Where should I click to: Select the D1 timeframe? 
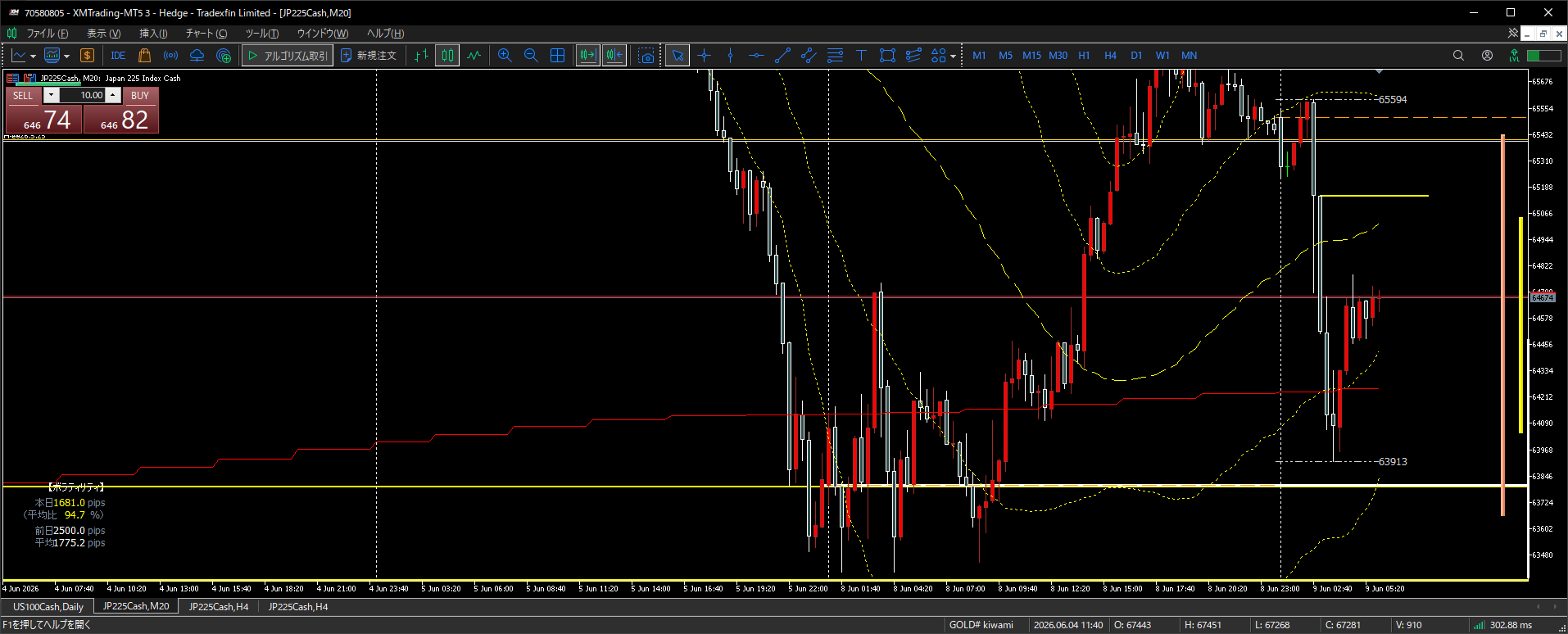coord(1136,56)
